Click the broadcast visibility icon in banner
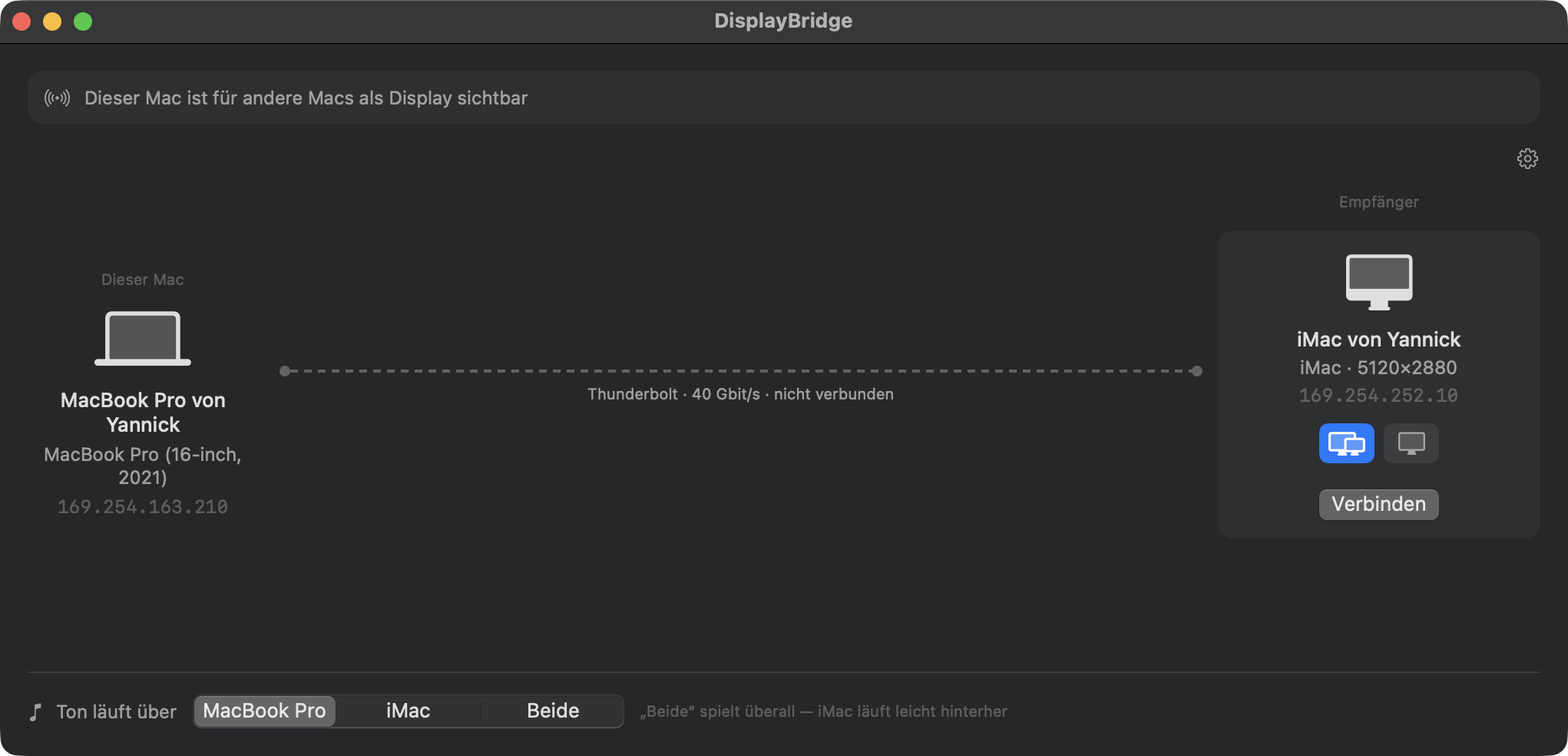1568x756 pixels. (57, 98)
